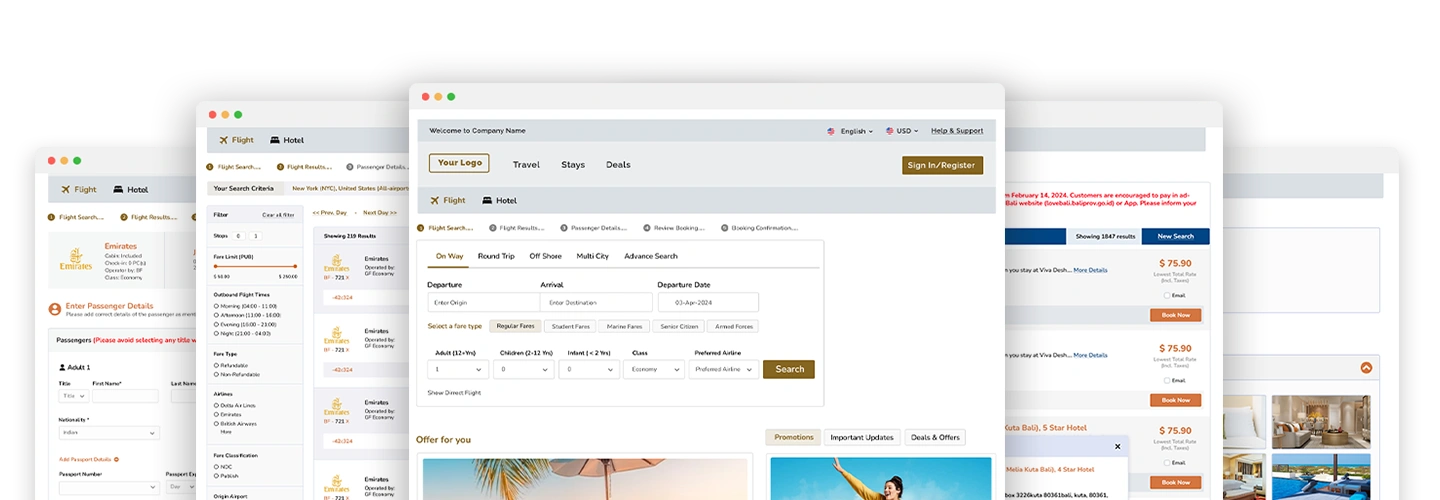Switch to the Round Trip tab
Image resolution: width=1440 pixels, height=500 pixels.
pos(496,256)
